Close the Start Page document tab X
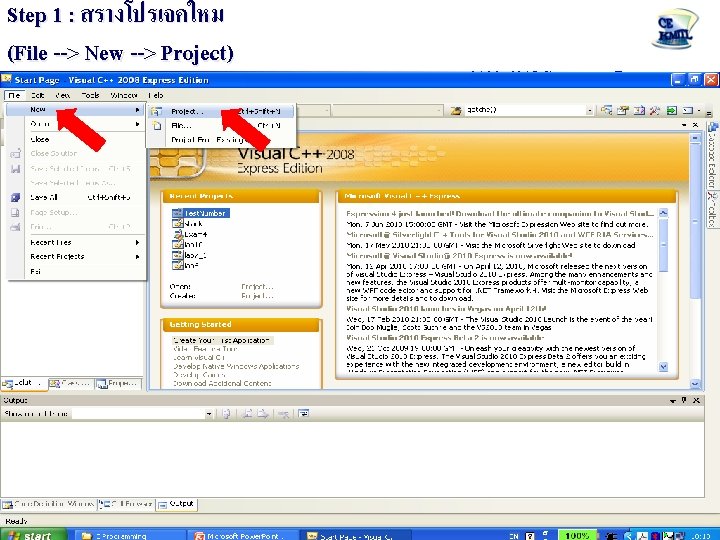720x540 pixels. pyautogui.click(x=695, y=125)
